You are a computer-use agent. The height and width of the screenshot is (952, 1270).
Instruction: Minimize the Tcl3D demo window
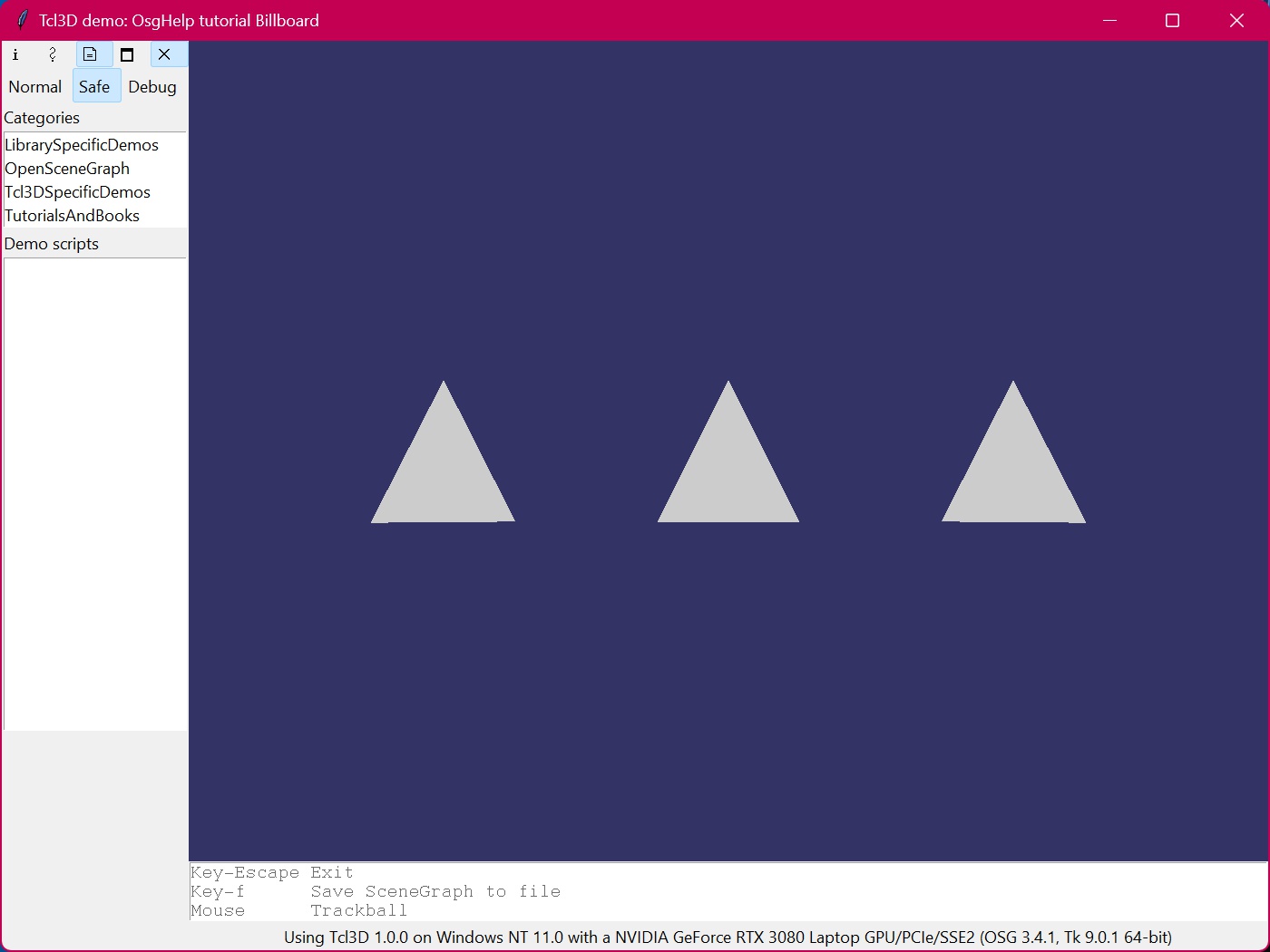click(x=1109, y=20)
